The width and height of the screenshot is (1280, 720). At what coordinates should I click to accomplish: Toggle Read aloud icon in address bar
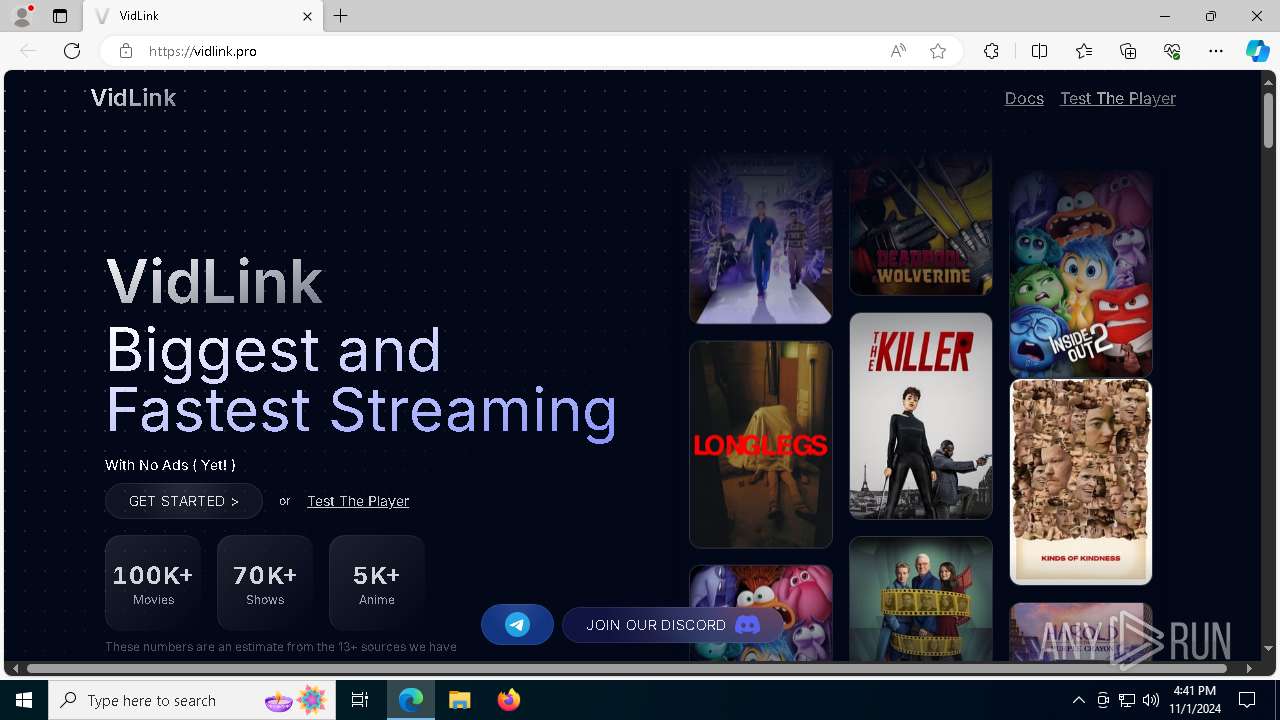pyautogui.click(x=898, y=51)
